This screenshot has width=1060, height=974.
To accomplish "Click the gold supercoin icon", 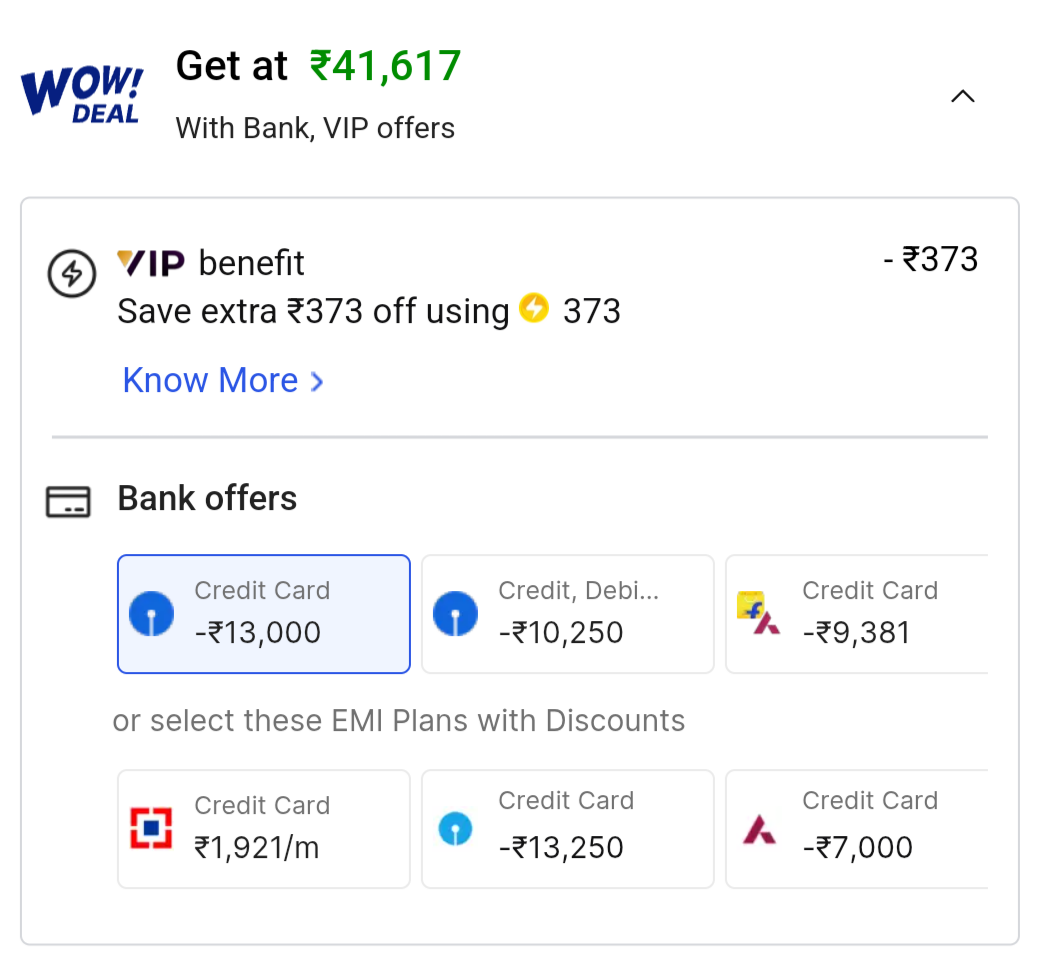I will [534, 309].
